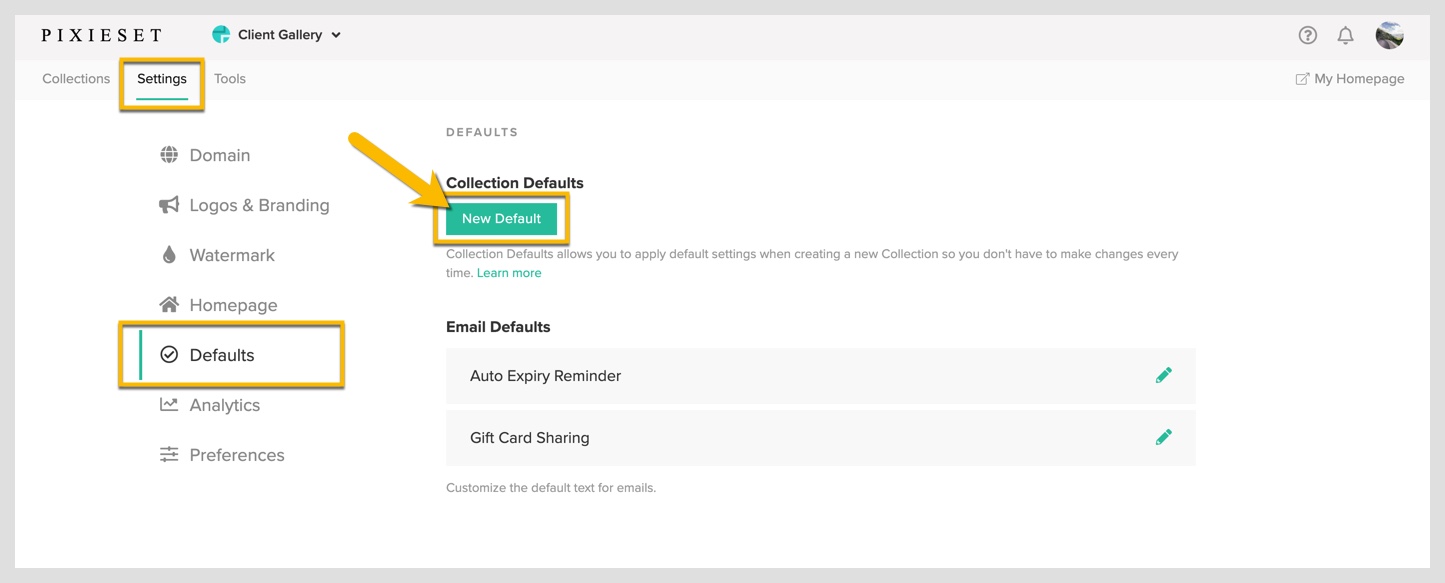Edit Gift Card Sharing pencil icon

pyautogui.click(x=1163, y=437)
